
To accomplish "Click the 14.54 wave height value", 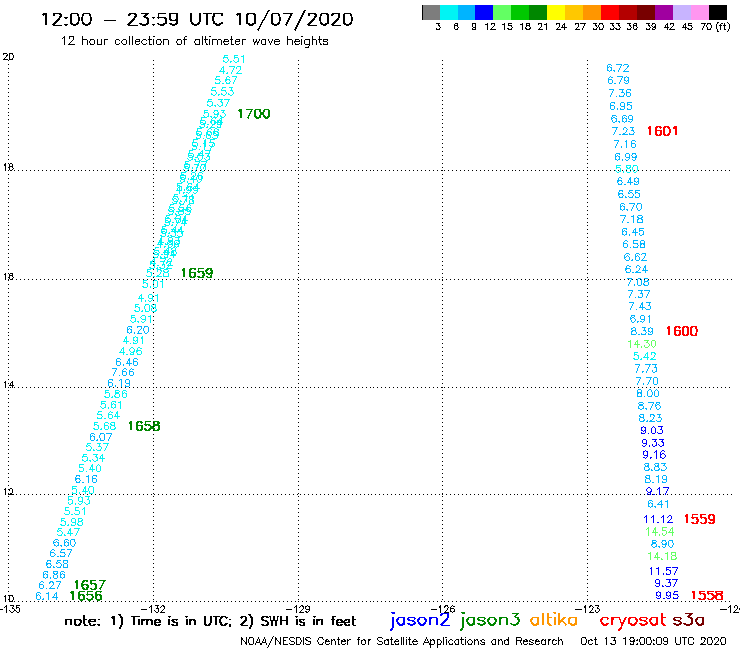I will pyautogui.click(x=660, y=532).
